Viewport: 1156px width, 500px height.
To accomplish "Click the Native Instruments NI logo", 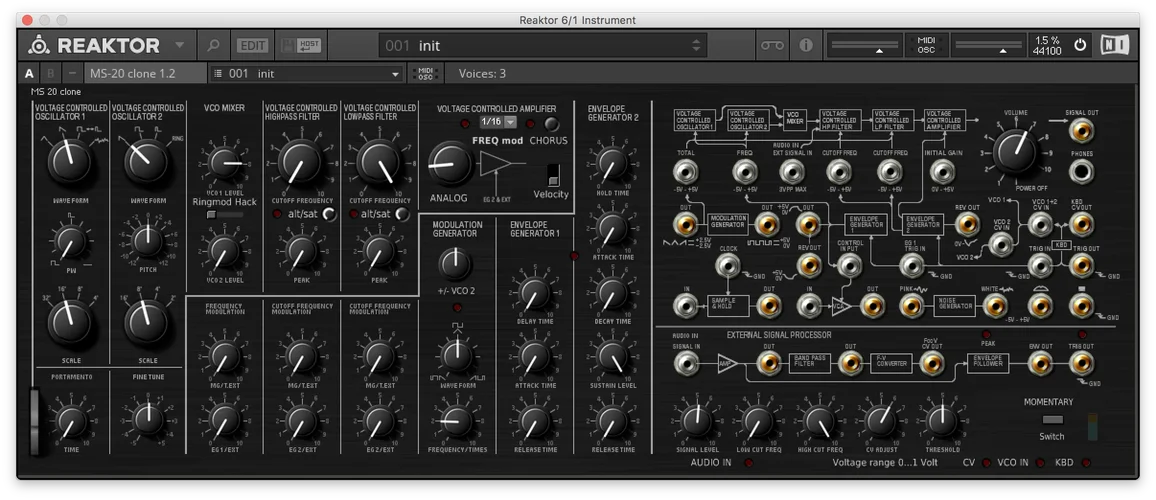I will pos(1116,45).
